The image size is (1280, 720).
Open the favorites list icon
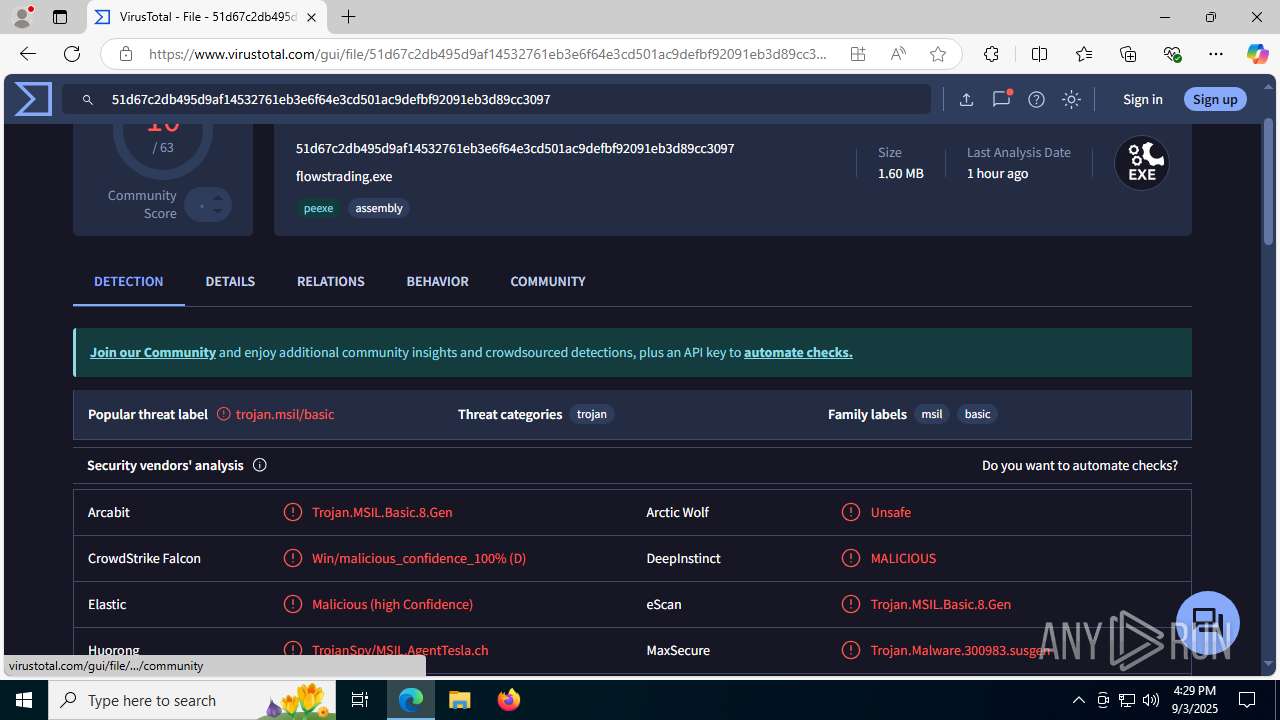(x=1084, y=54)
